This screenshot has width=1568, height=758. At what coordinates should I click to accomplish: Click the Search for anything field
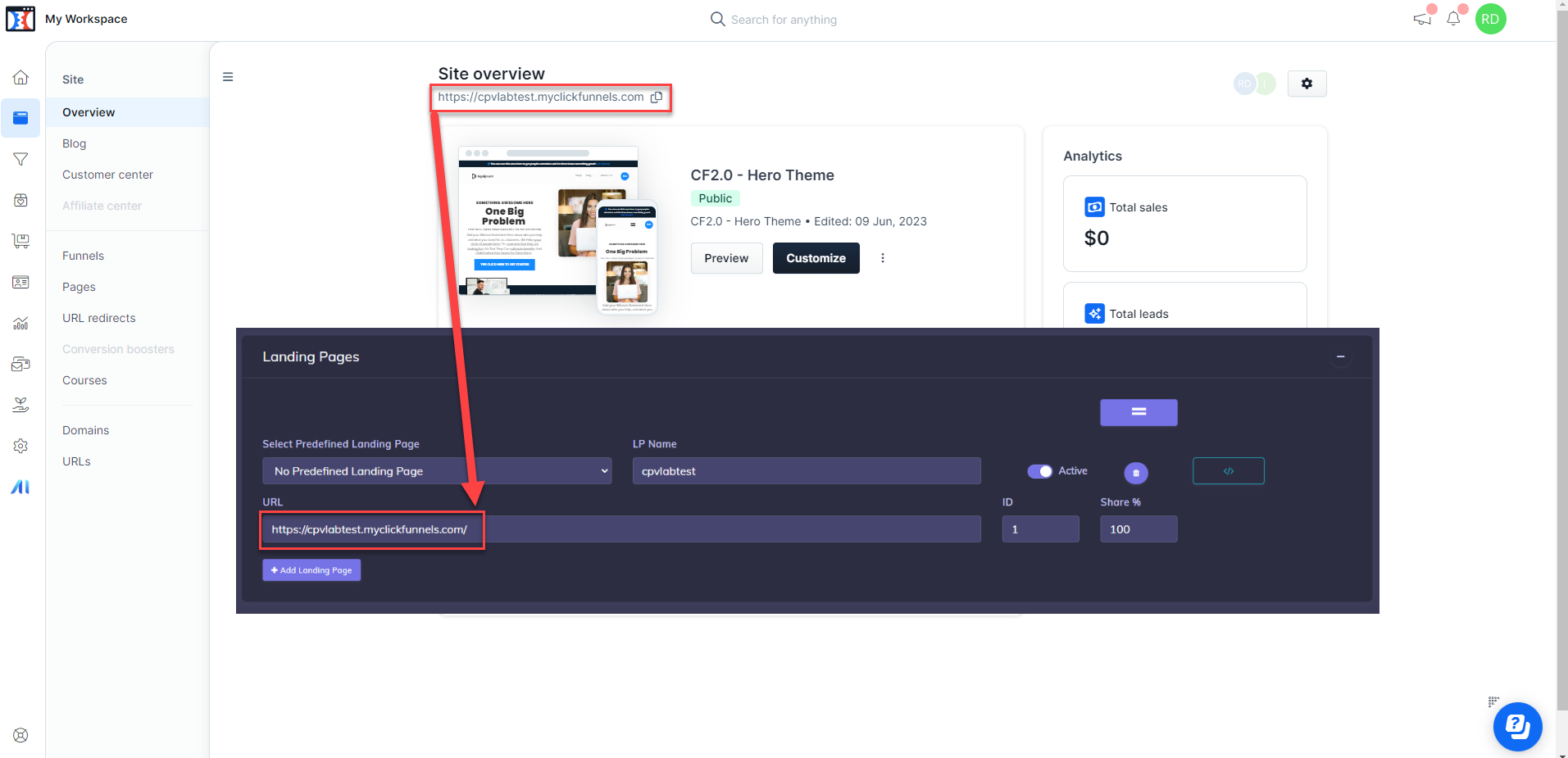[783, 20]
